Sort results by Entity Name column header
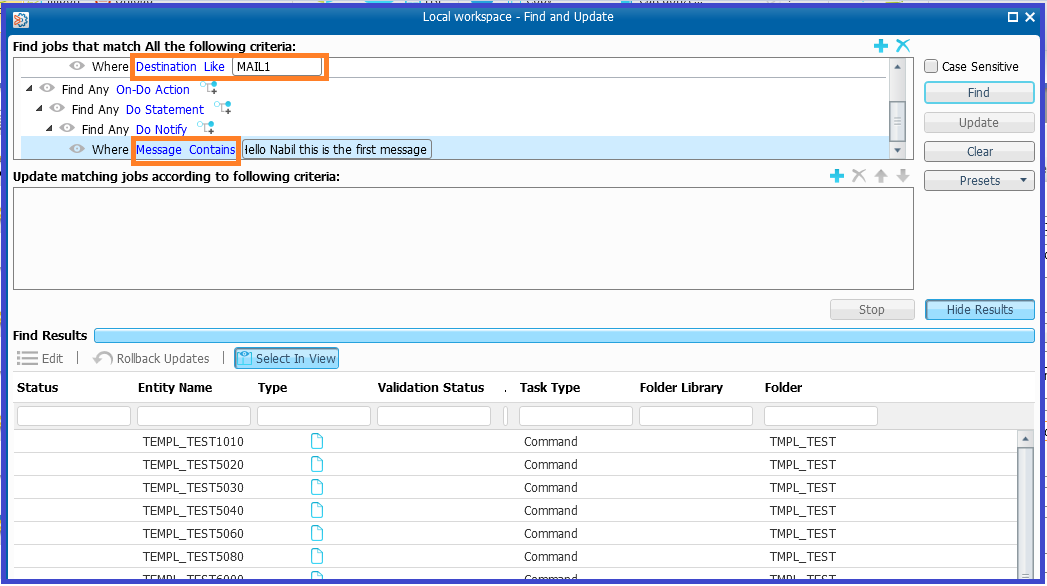This screenshot has height=586, width=1047. [175, 387]
